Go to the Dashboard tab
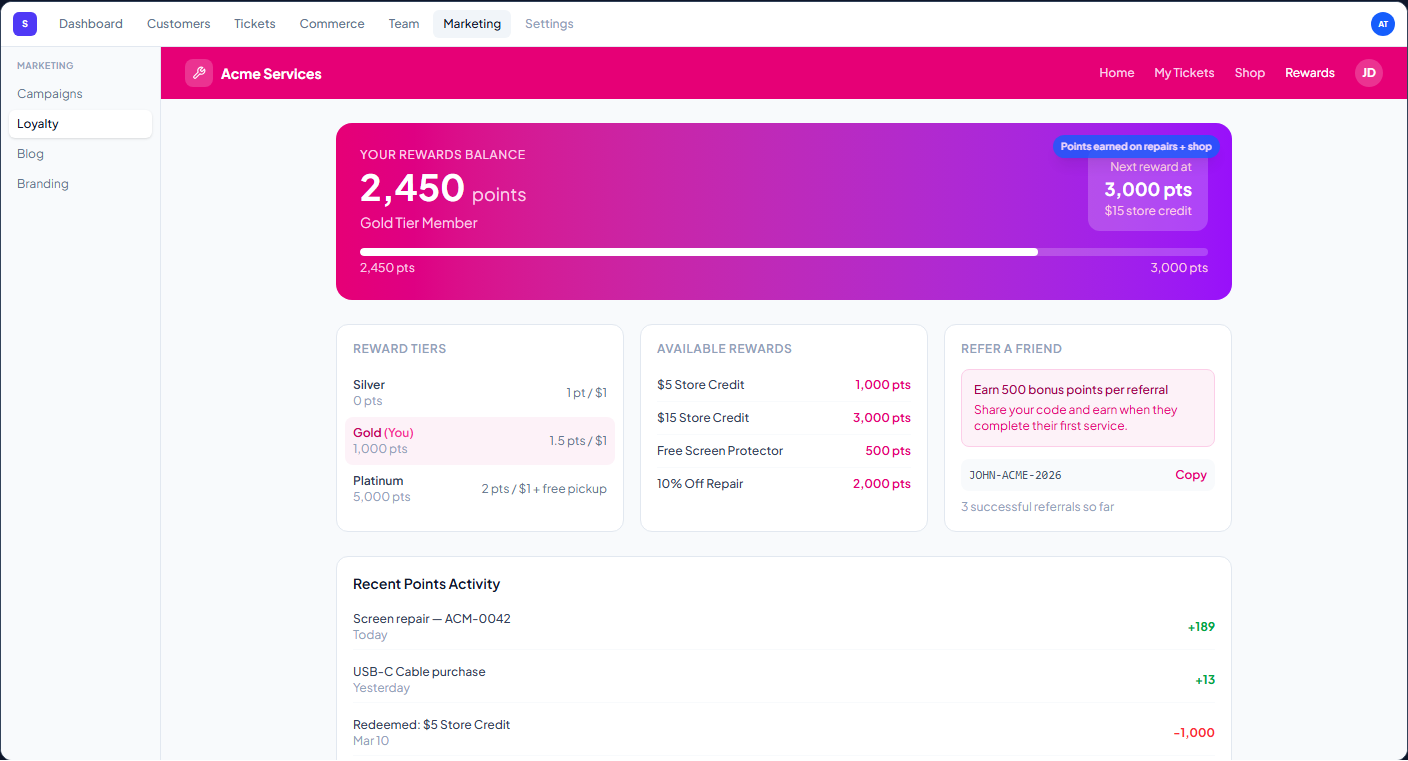Viewport: 1408px width, 761px height. pos(91,24)
